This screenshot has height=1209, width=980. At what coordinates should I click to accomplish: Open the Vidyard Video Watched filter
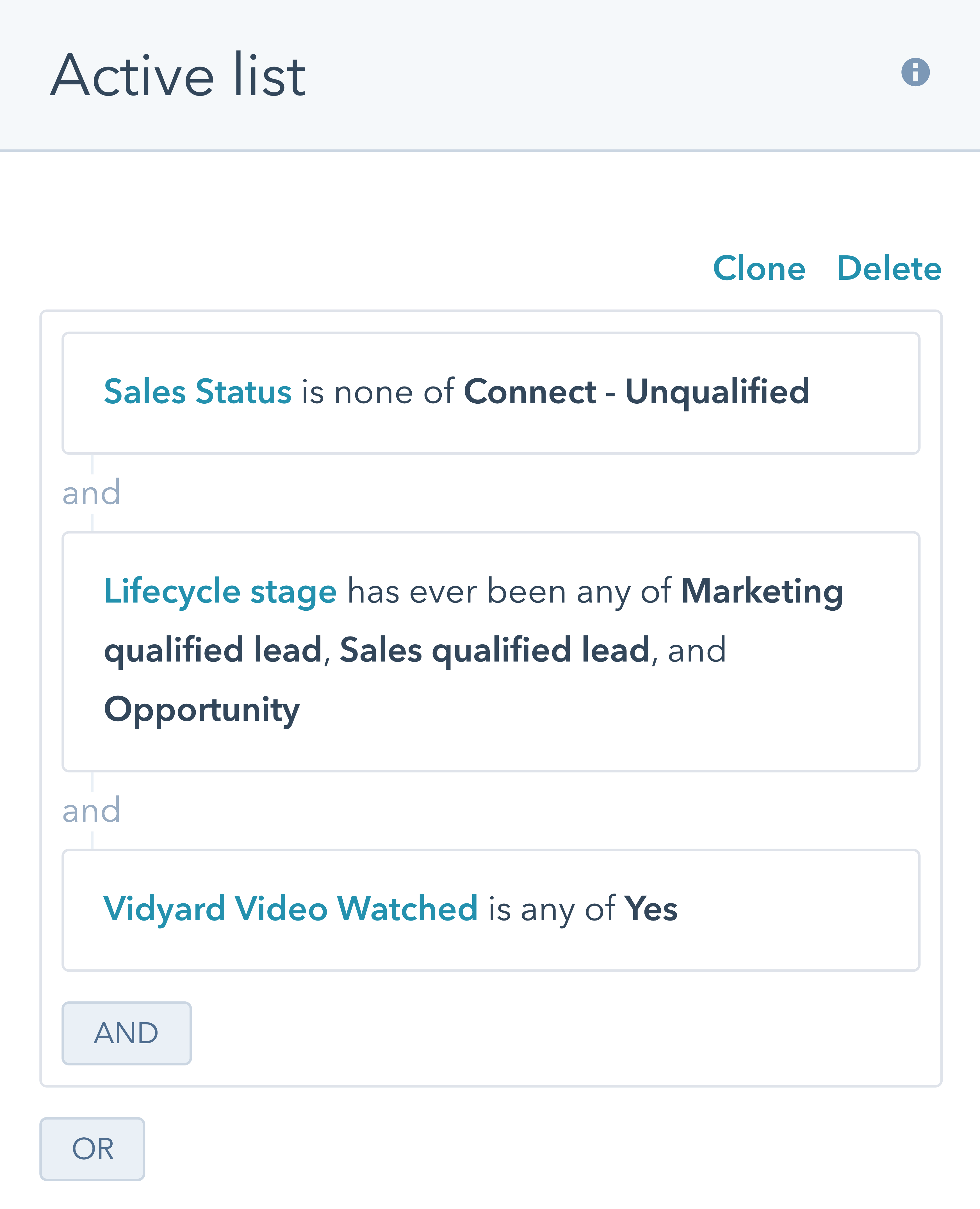(290, 909)
